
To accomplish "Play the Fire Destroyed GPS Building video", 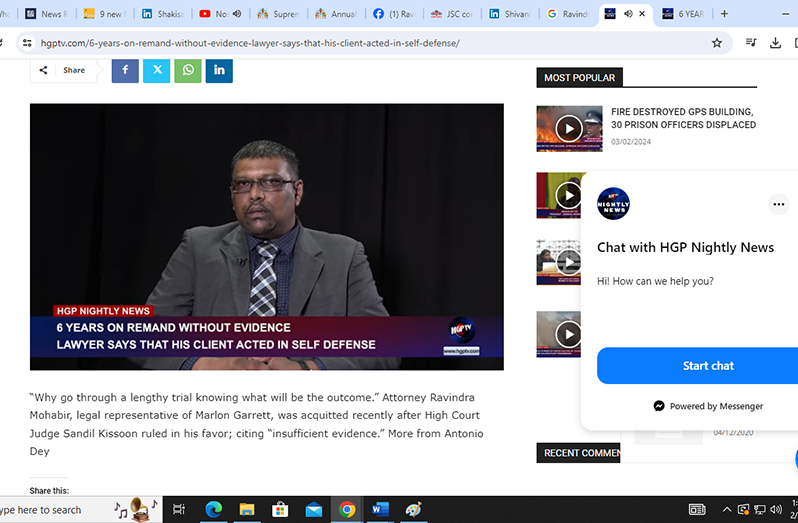I will pyautogui.click(x=569, y=129).
